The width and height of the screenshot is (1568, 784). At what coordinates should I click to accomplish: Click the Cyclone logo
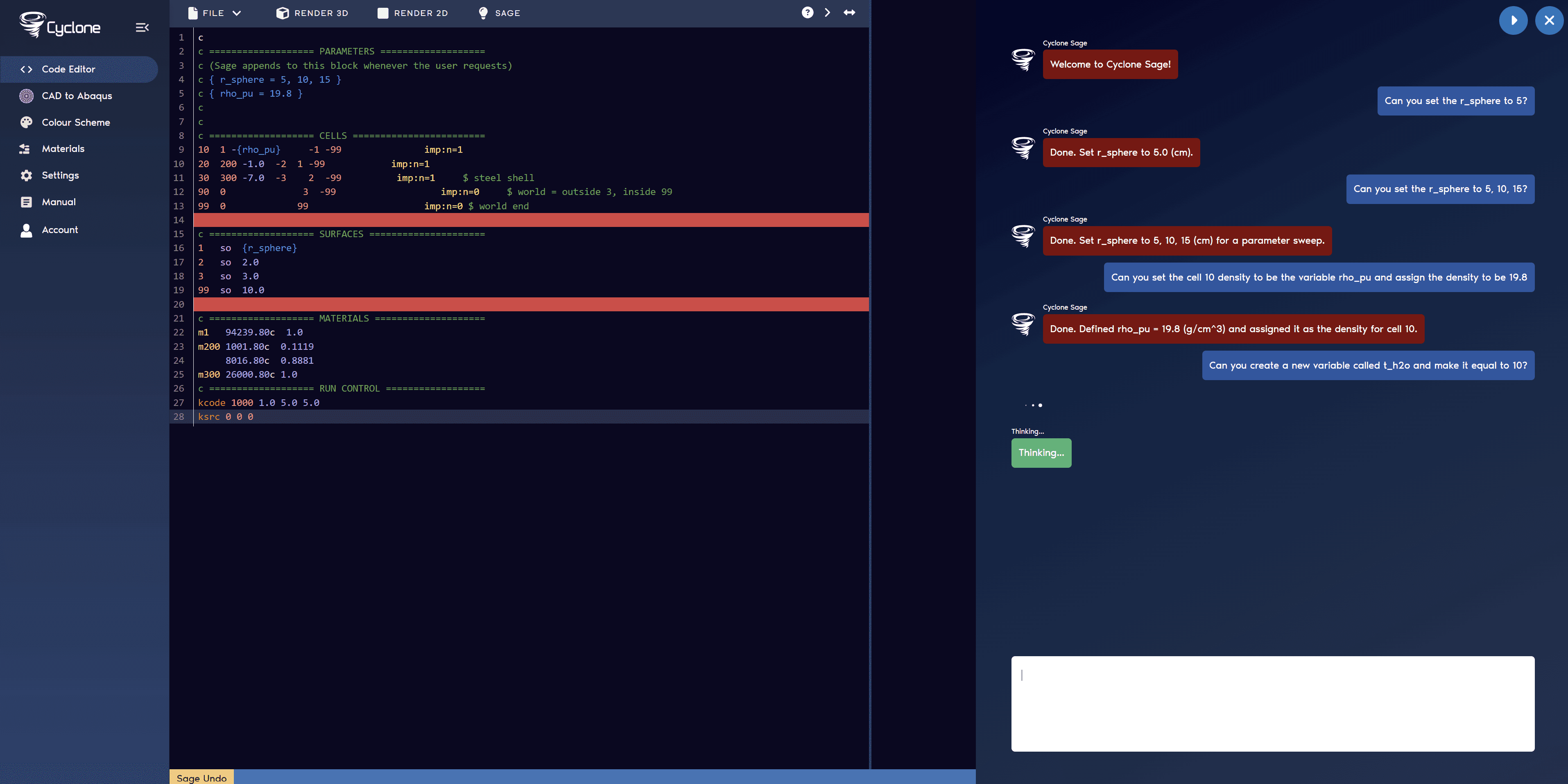click(x=60, y=26)
